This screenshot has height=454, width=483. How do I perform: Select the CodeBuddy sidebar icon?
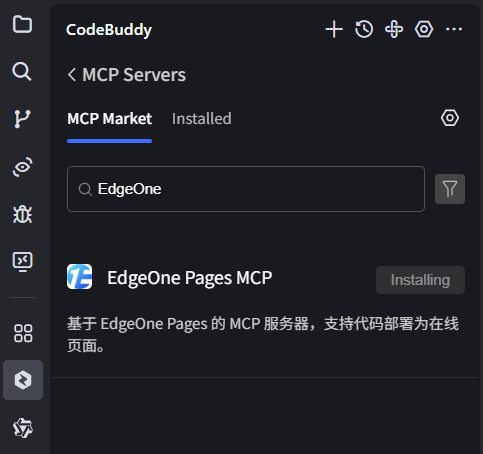coord(23,380)
